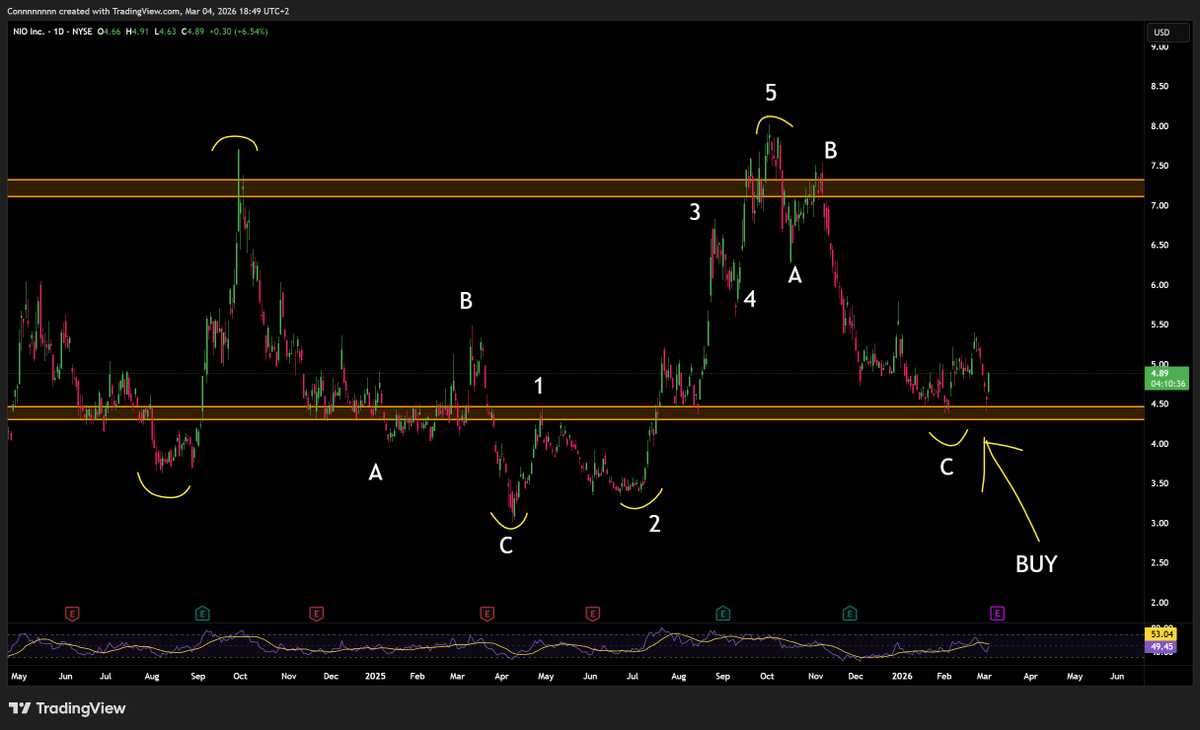1200x730 pixels.
Task: Click the 4.00 price axis label
Action: [1160, 444]
